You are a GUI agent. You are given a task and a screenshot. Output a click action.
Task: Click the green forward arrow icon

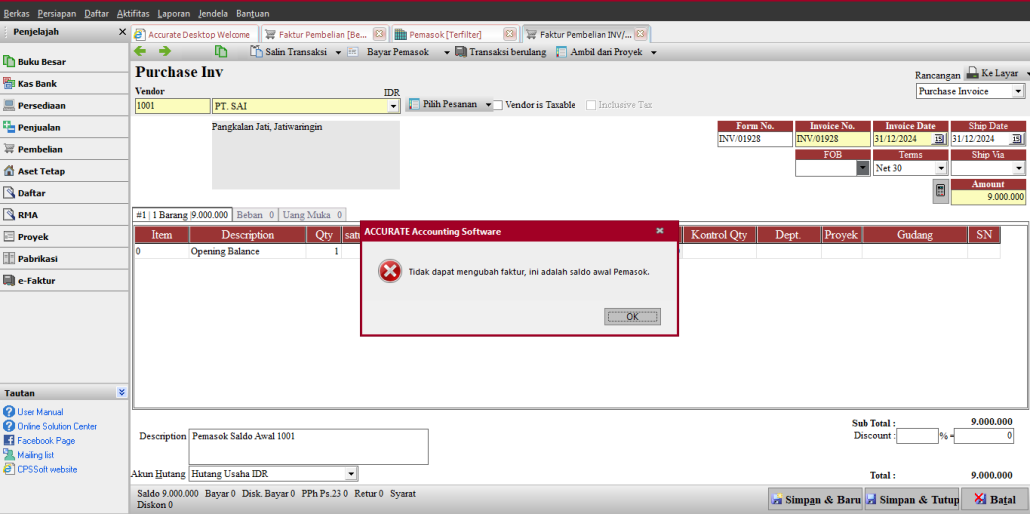tap(165, 51)
